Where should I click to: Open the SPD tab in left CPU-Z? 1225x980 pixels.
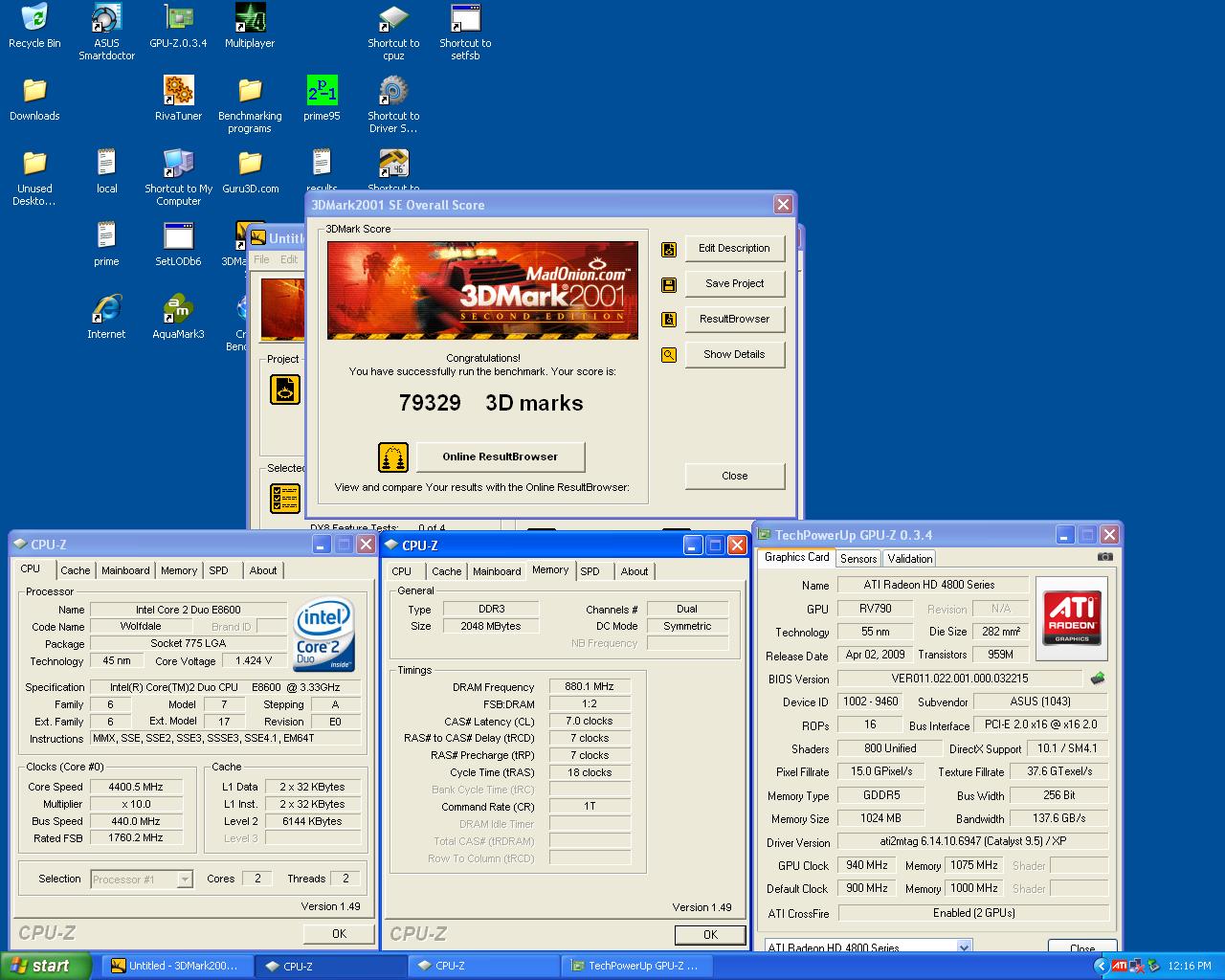click(219, 570)
